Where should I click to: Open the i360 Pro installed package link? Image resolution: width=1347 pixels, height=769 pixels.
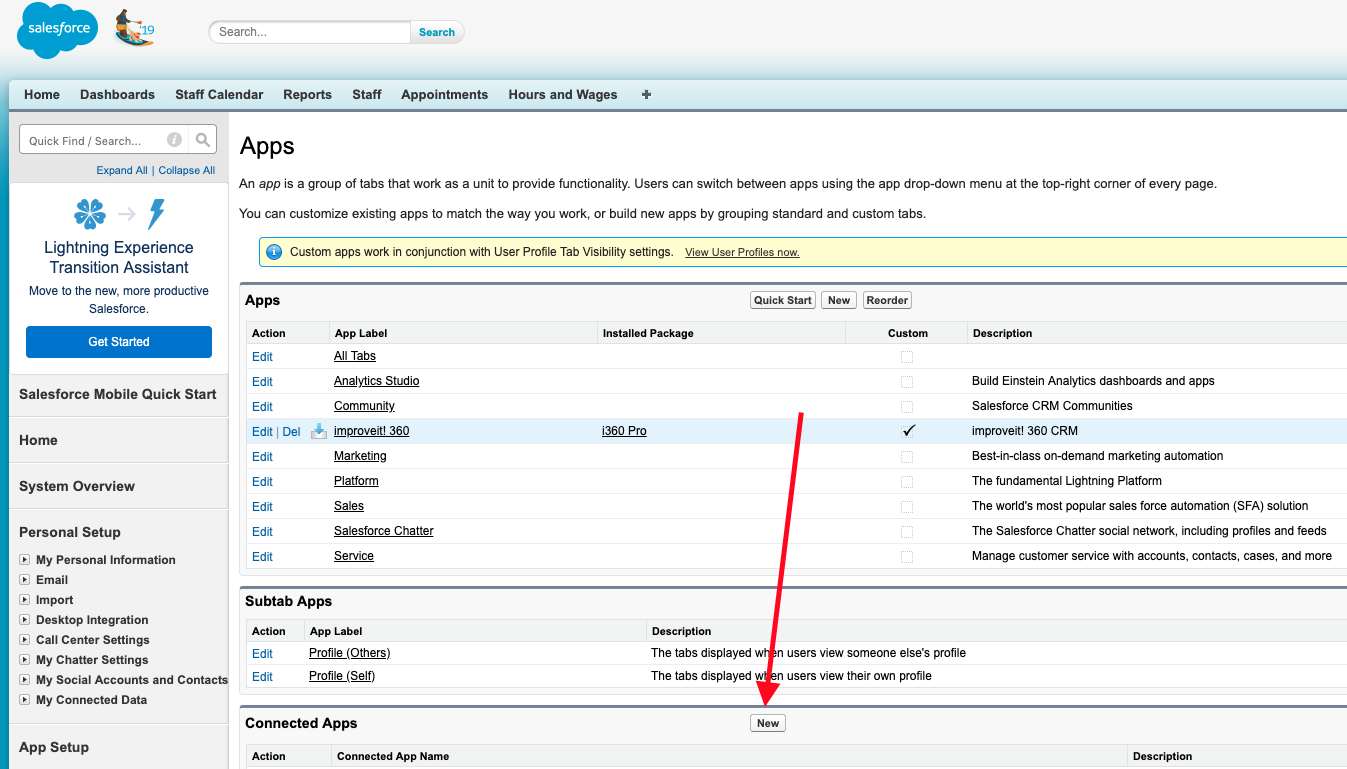(624, 431)
